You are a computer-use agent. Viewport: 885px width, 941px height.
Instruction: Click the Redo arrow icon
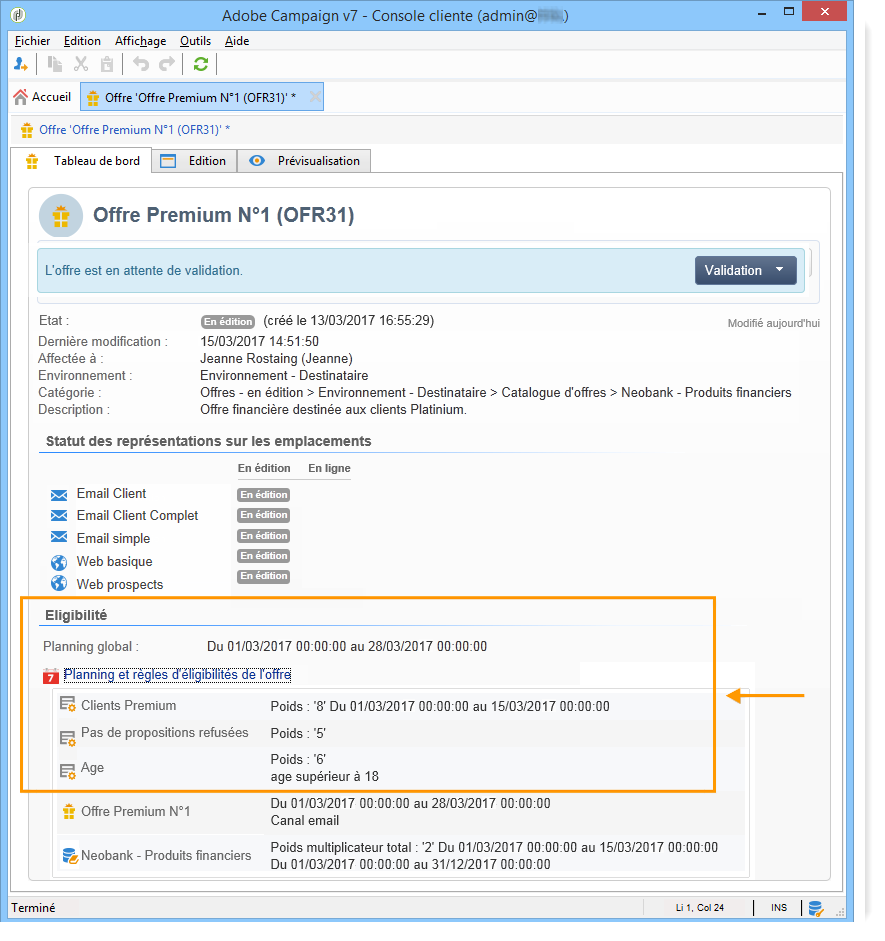[167, 64]
